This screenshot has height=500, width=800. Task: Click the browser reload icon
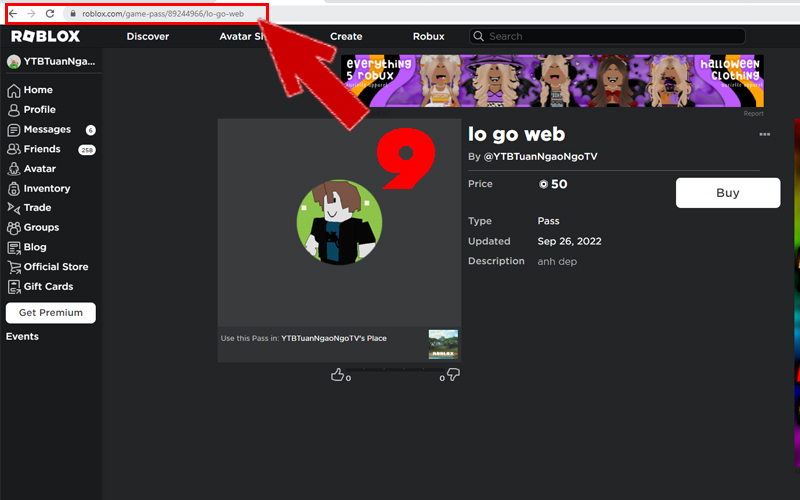tap(49, 14)
